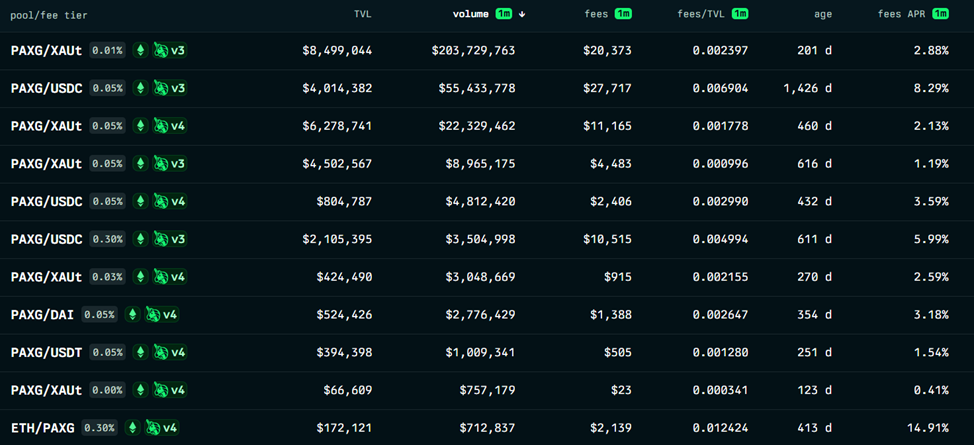This screenshot has height=445, width=974.
Task: Click Ethereum icon in the $804,787 TVL row
Action: [140, 201]
